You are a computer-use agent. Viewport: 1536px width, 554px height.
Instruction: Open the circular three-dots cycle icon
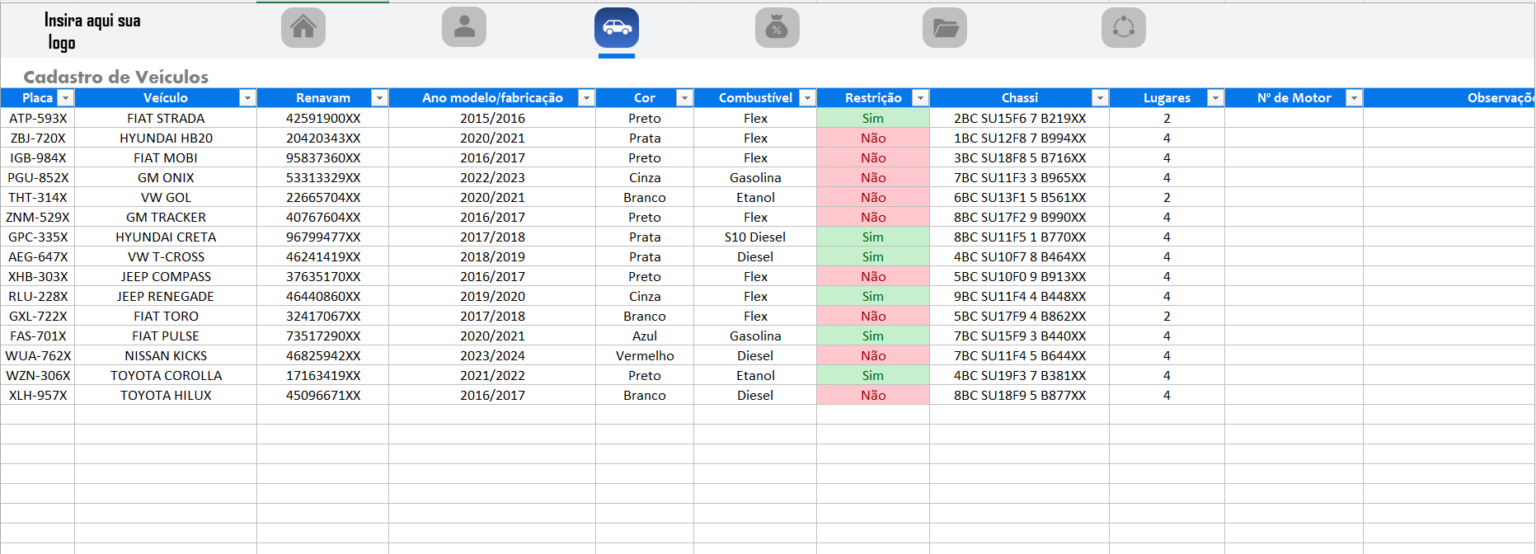(1123, 28)
